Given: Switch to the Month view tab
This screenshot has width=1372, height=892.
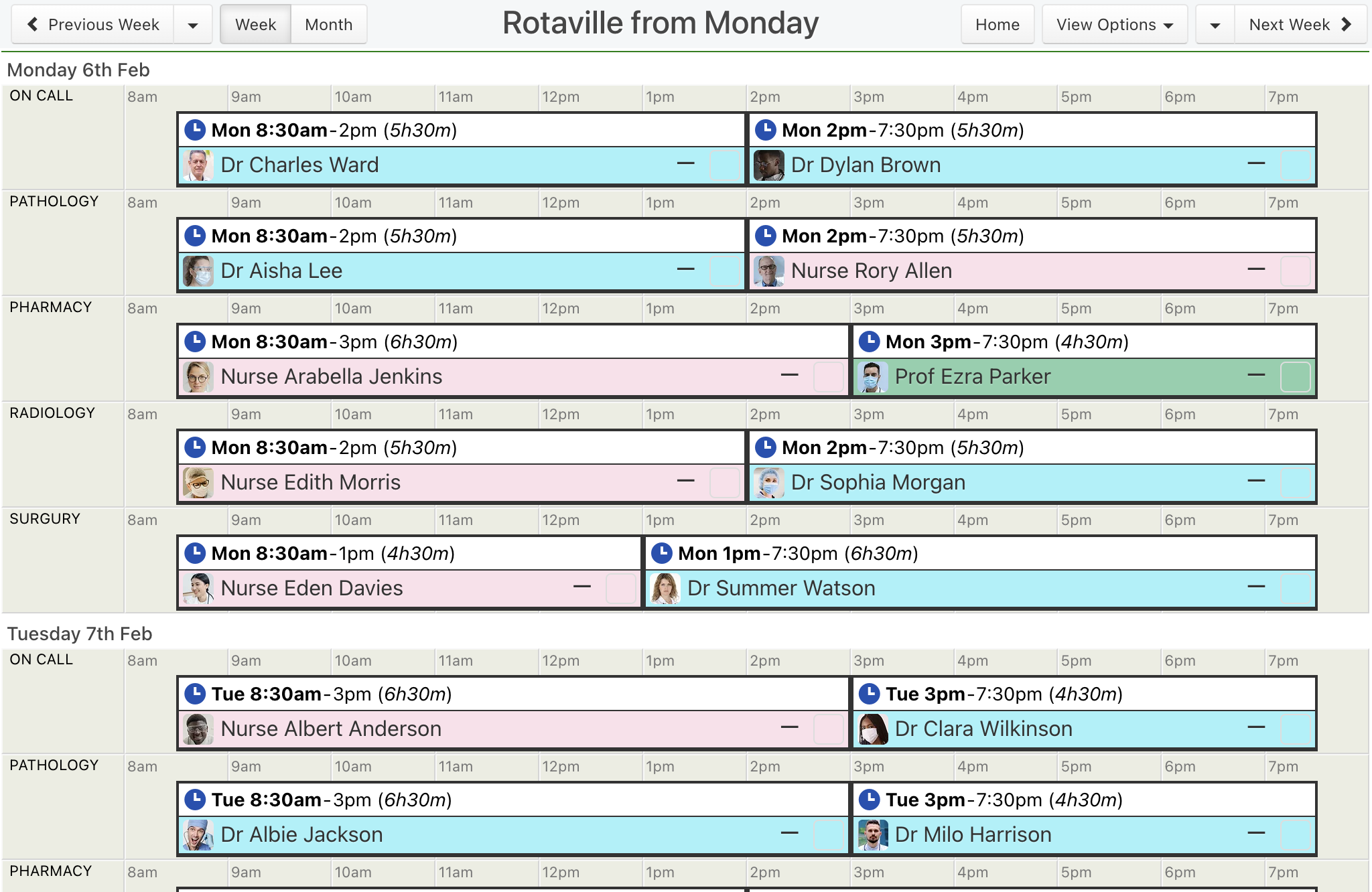Looking at the screenshot, I should 328,25.
